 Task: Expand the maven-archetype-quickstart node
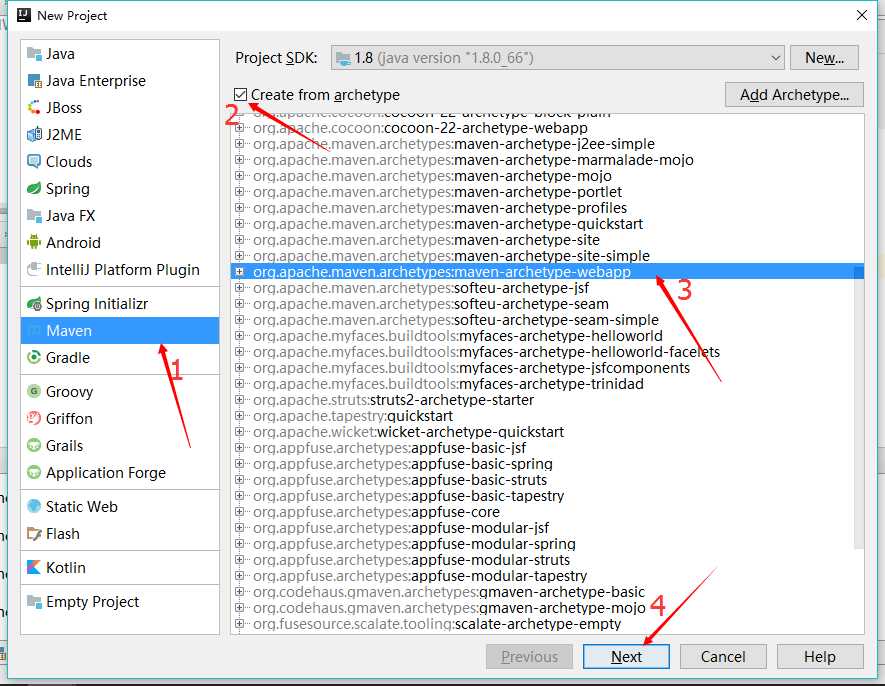pos(239,224)
